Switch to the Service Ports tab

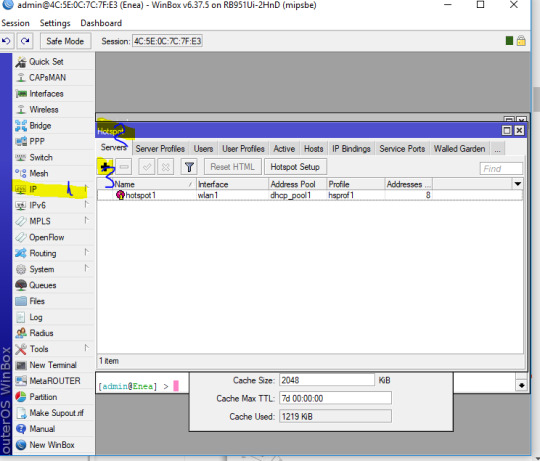402,149
